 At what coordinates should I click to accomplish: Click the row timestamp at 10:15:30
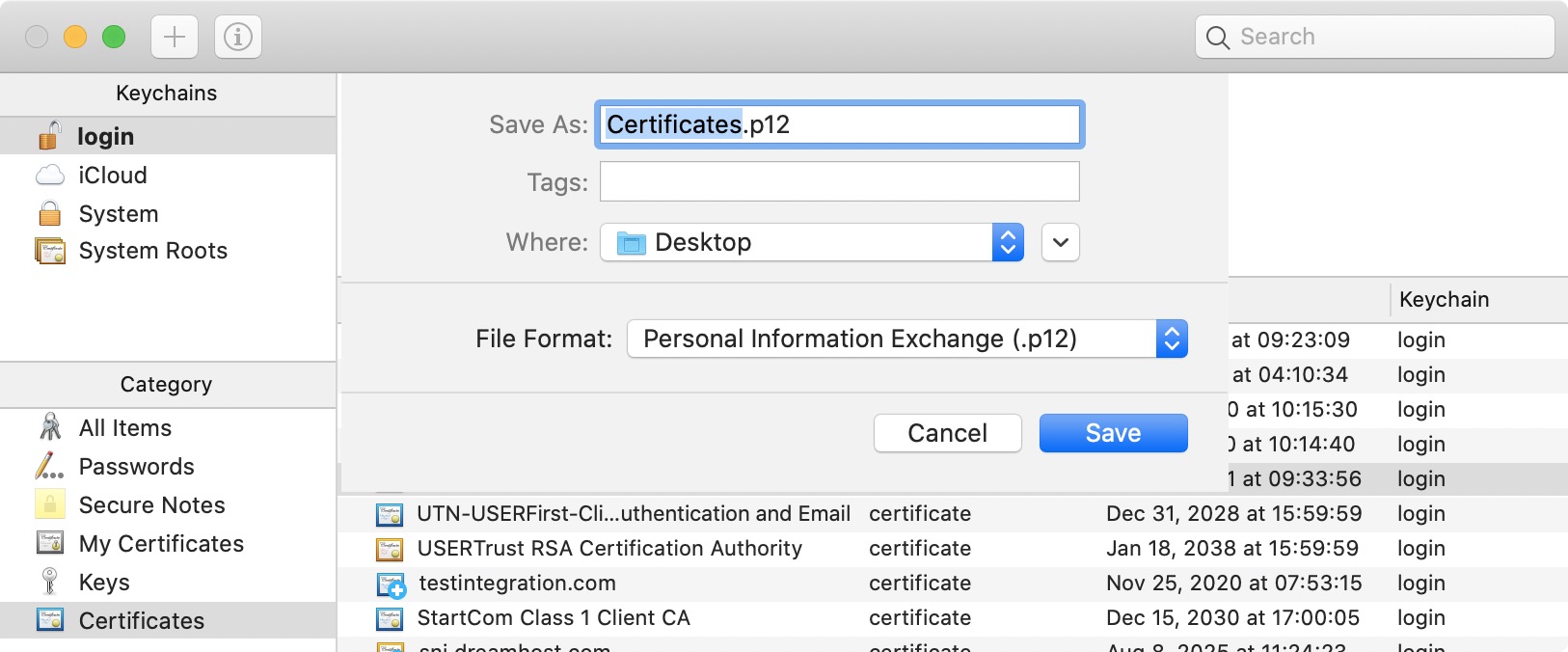[1292, 410]
